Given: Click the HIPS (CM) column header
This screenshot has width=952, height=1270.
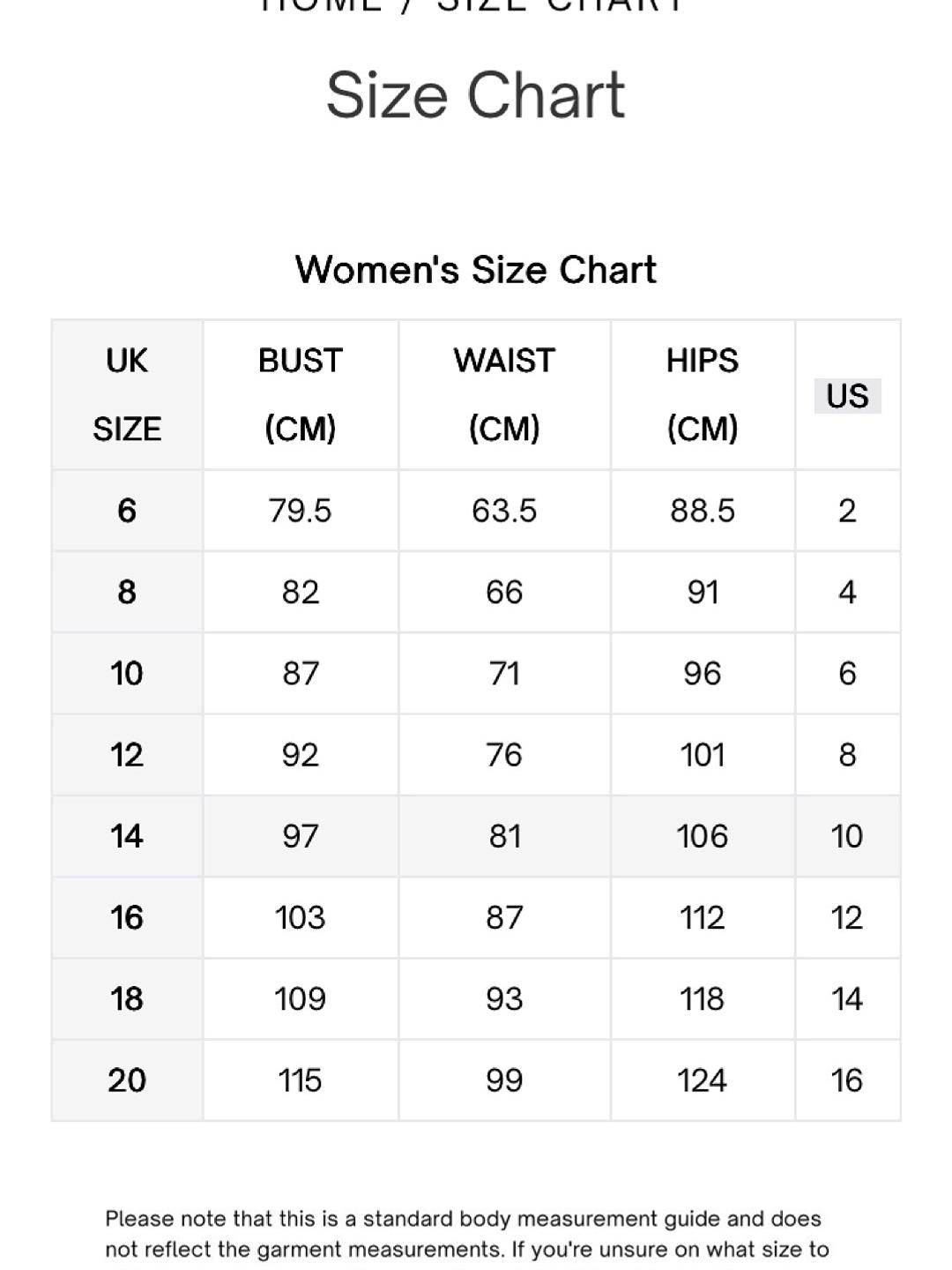Looking at the screenshot, I should pos(703,394).
